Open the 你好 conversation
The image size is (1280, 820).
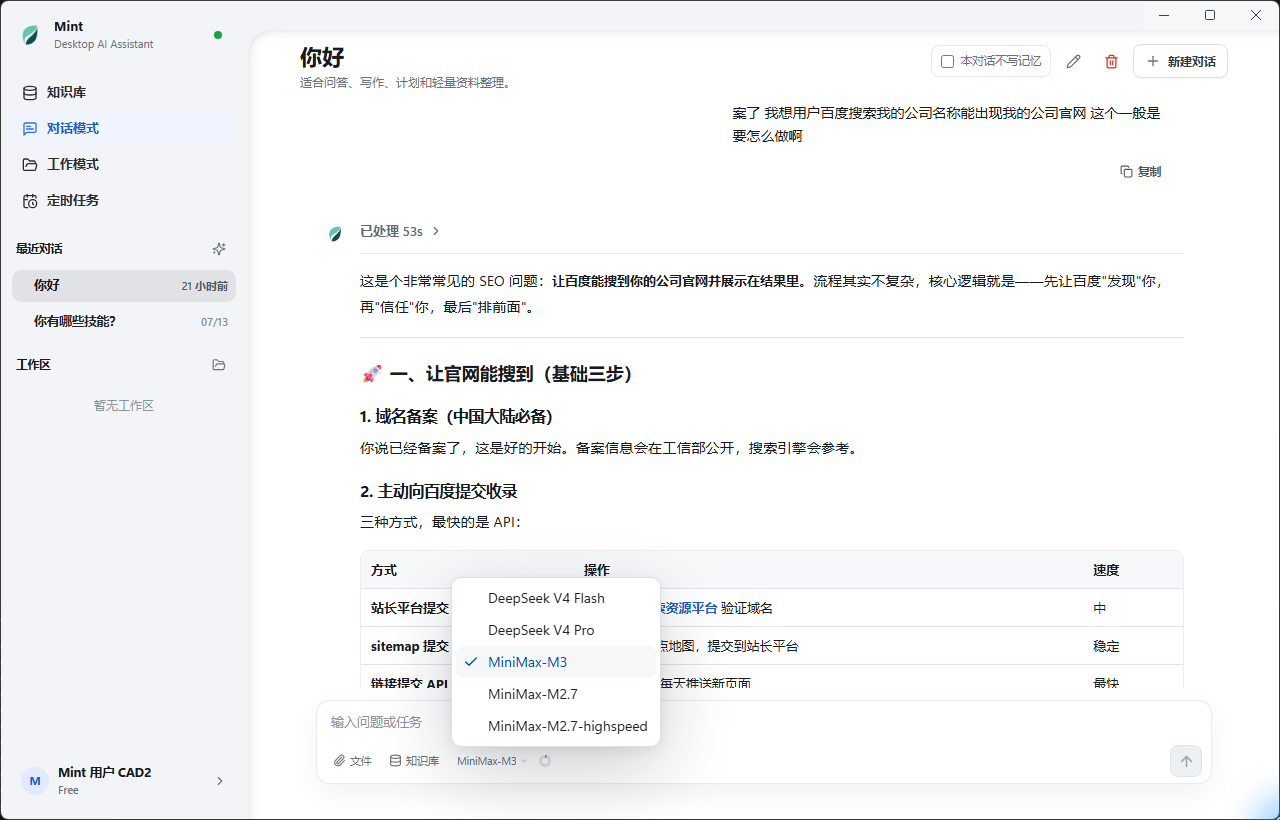tap(124, 285)
